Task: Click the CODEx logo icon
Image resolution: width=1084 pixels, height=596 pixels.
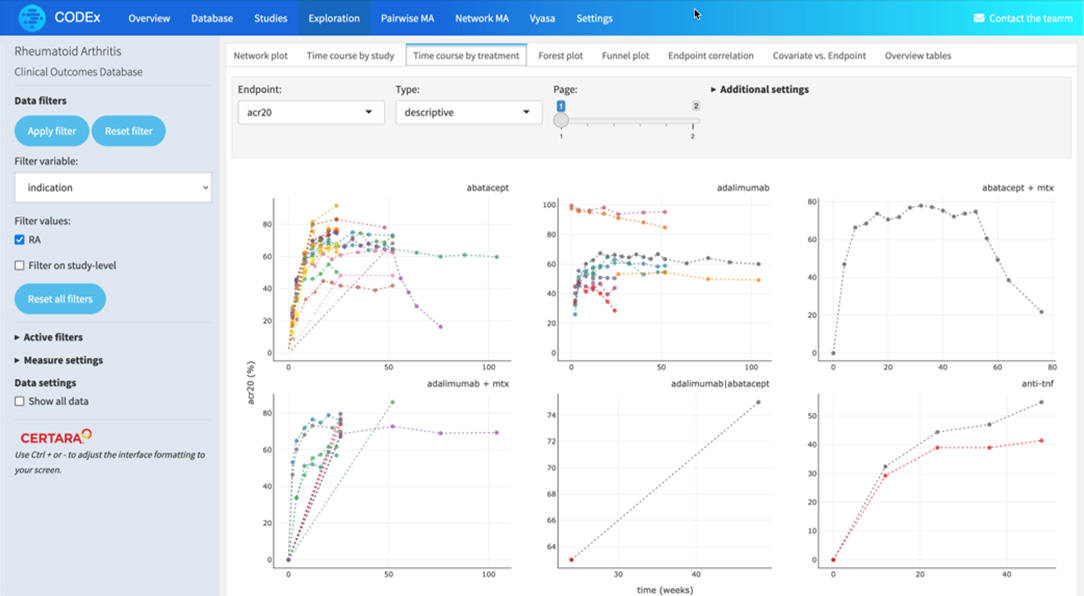Action: click(x=32, y=18)
